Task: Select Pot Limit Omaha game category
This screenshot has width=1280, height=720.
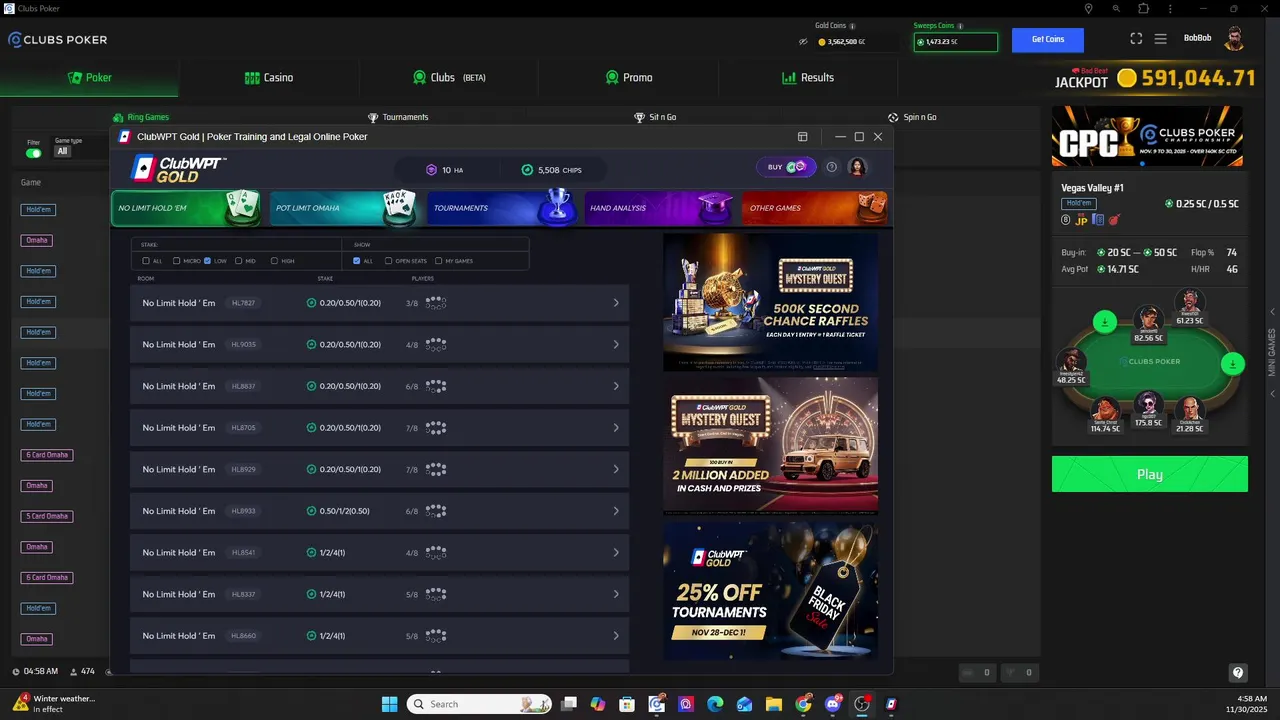Action: [344, 208]
